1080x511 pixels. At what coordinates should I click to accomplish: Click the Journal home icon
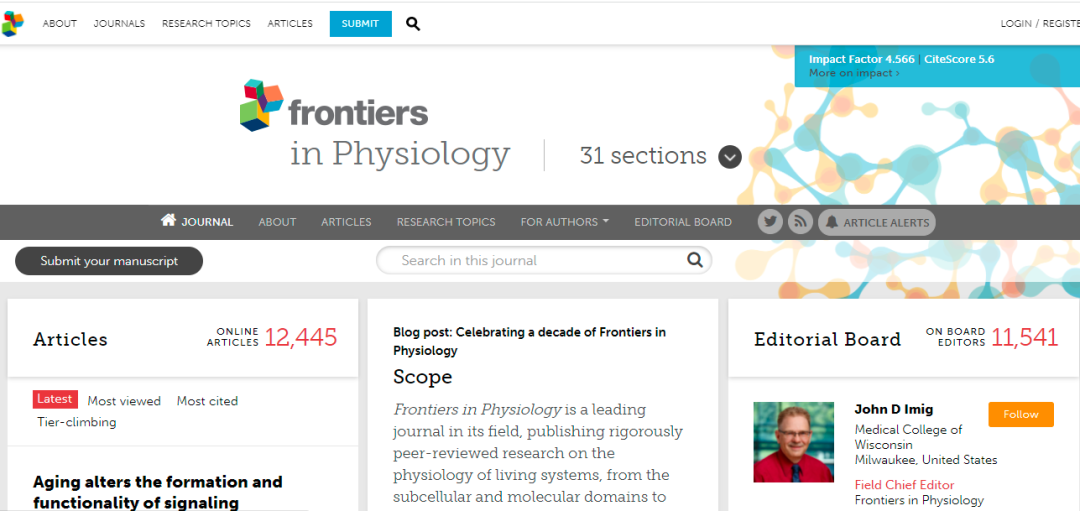(168, 221)
